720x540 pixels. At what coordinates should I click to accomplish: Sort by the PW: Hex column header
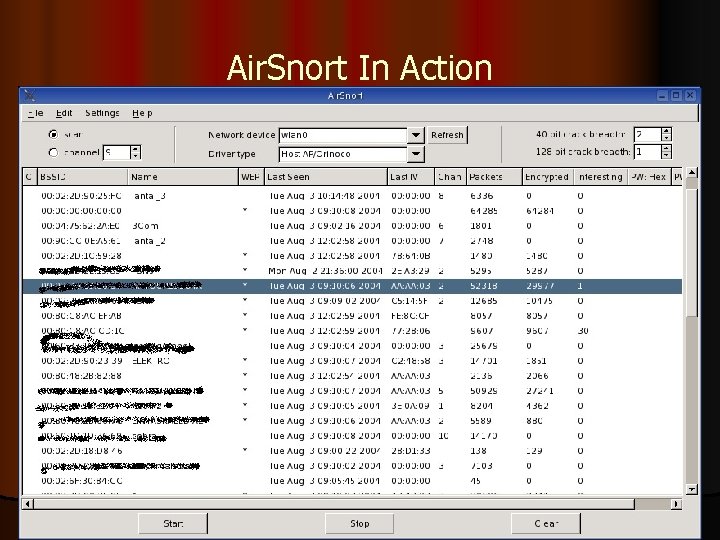click(x=649, y=177)
